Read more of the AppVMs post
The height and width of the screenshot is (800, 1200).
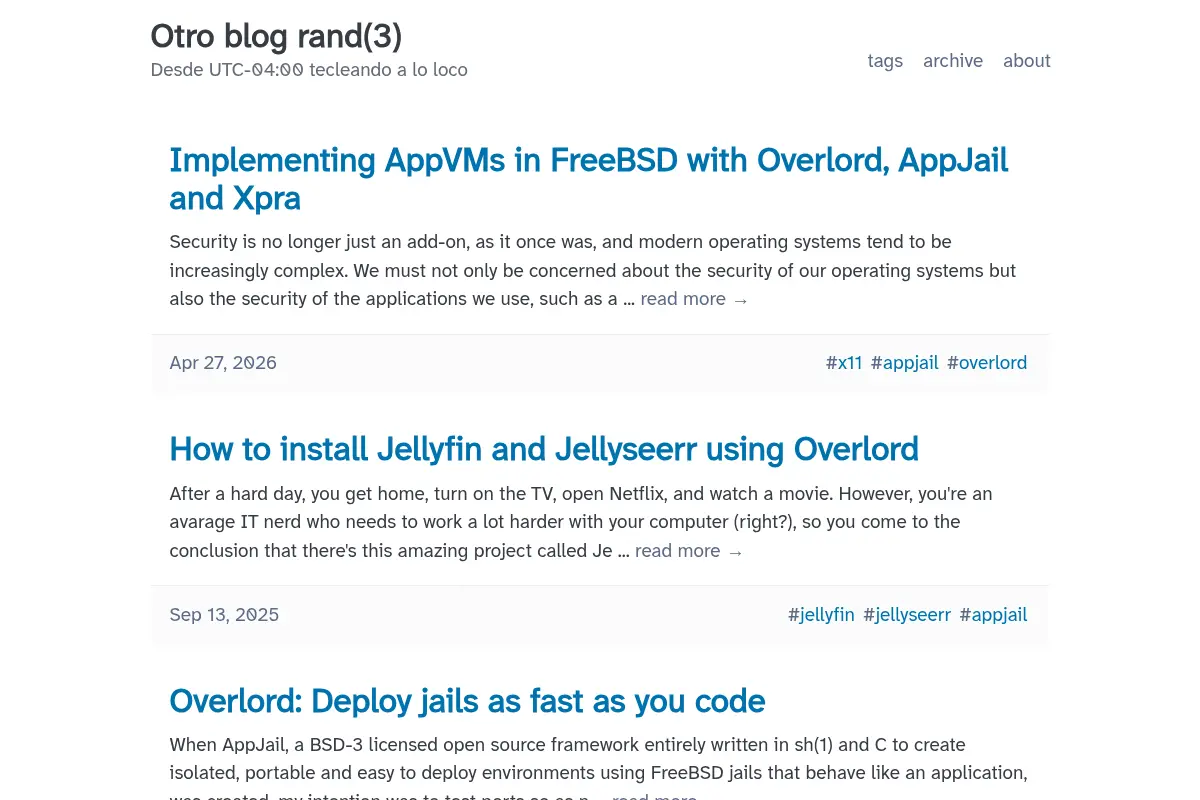694,299
